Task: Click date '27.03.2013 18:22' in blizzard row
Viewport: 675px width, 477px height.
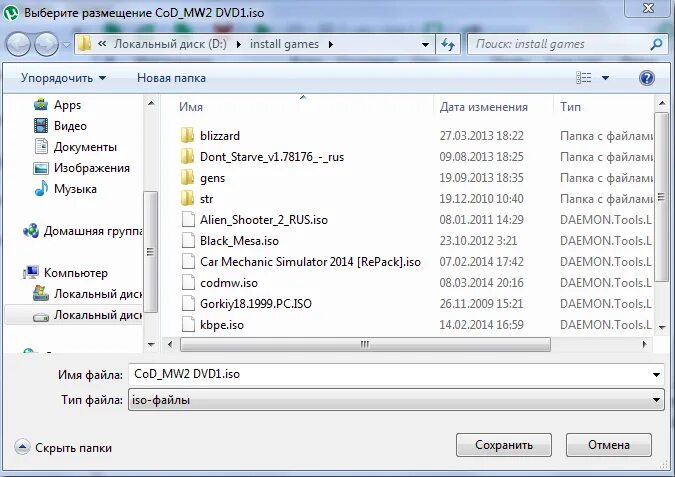Action: tap(481, 136)
